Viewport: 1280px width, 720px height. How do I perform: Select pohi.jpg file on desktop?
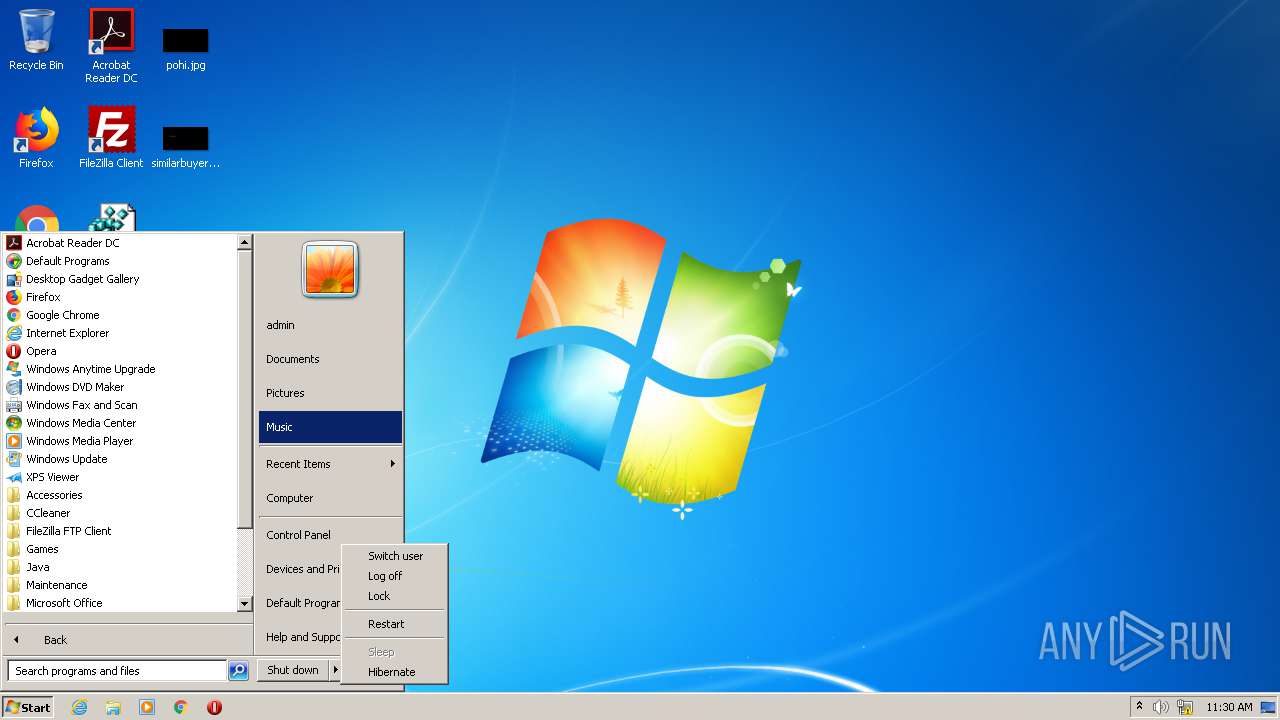click(x=186, y=49)
